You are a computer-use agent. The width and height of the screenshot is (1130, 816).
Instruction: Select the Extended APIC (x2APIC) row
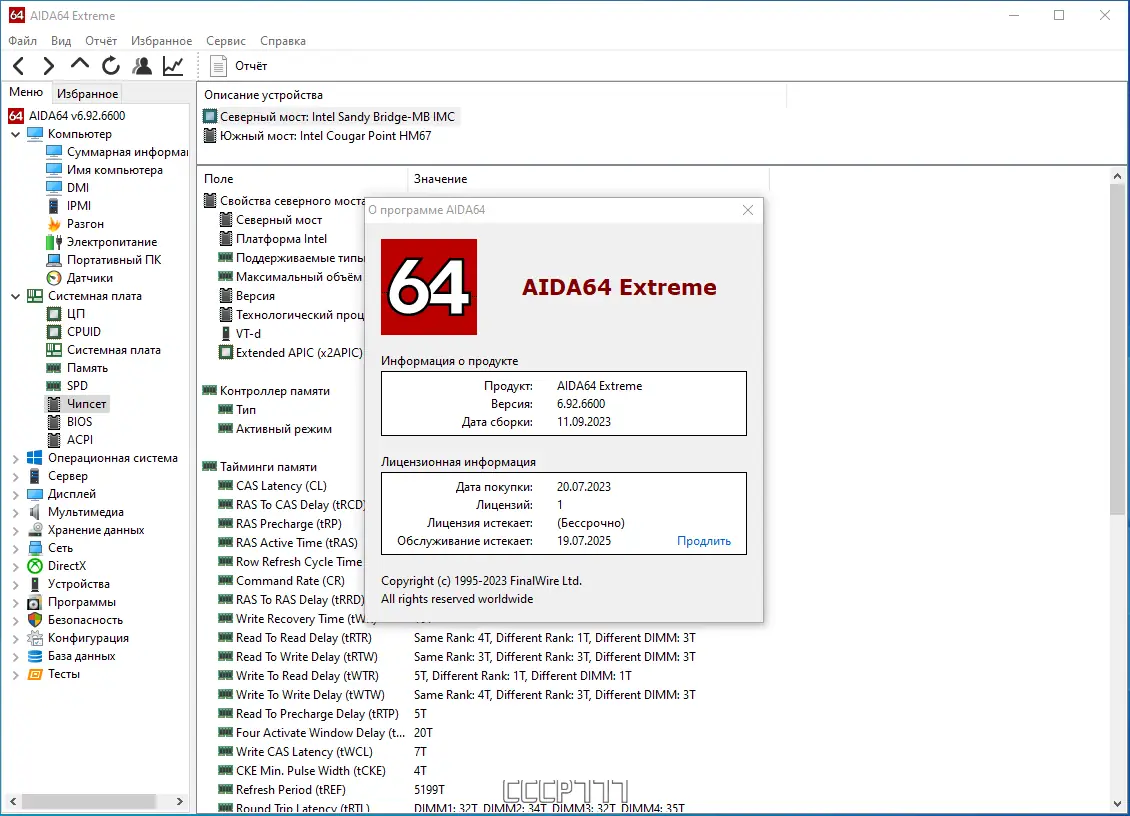[290, 352]
